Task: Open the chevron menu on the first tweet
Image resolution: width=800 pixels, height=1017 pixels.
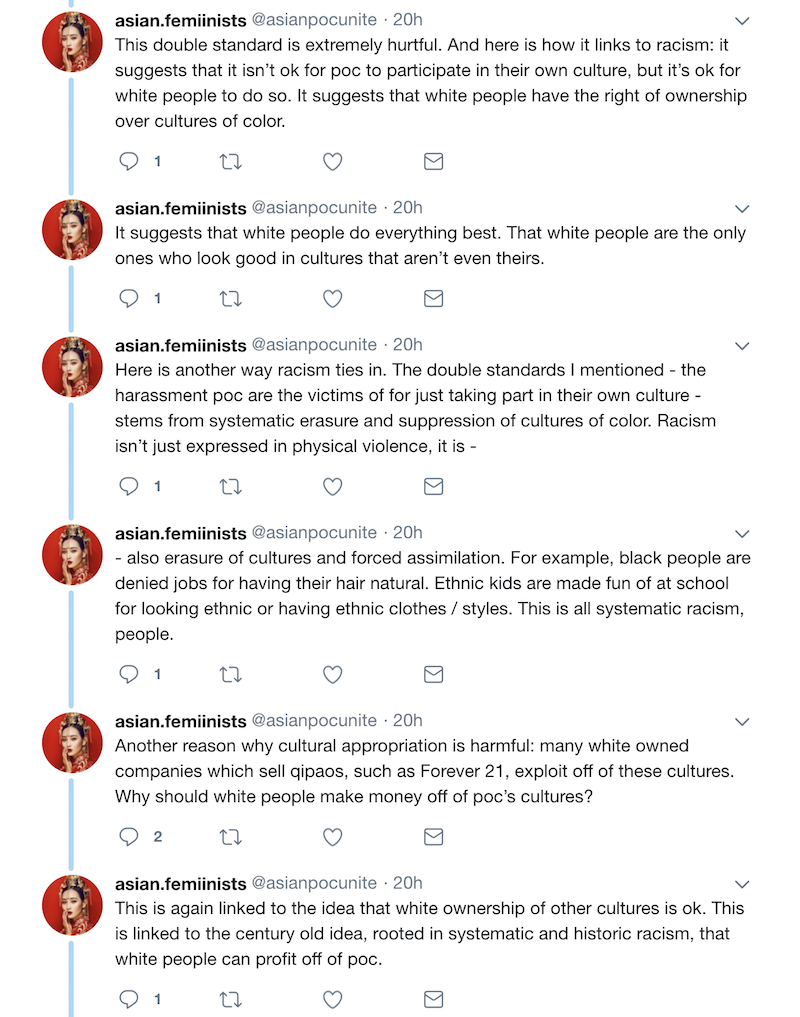Action: tap(742, 21)
